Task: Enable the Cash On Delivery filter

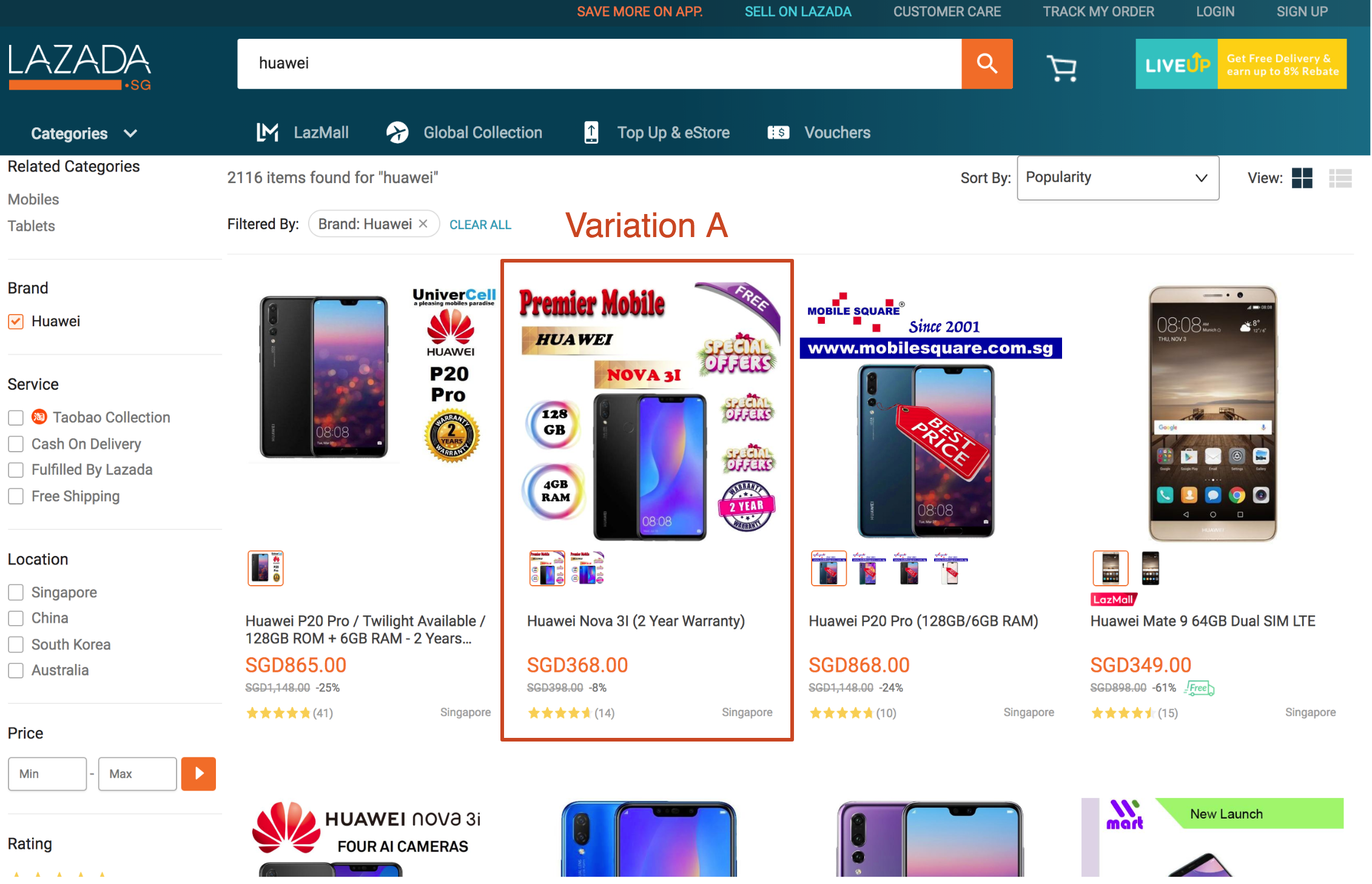Action: pos(16,442)
